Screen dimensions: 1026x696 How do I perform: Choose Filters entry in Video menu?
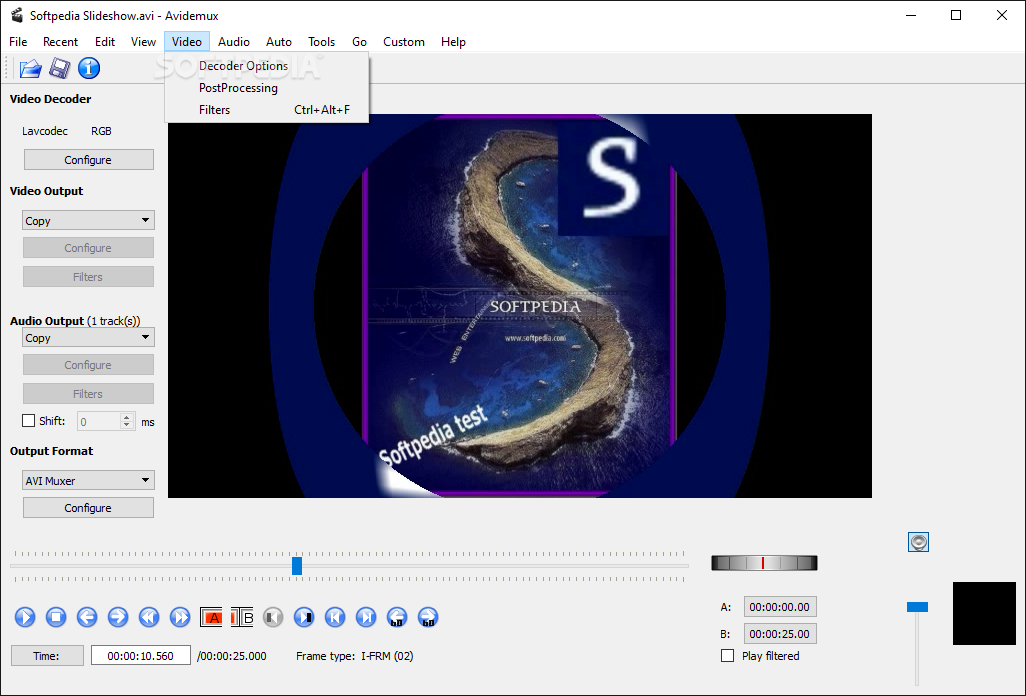[266, 110]
